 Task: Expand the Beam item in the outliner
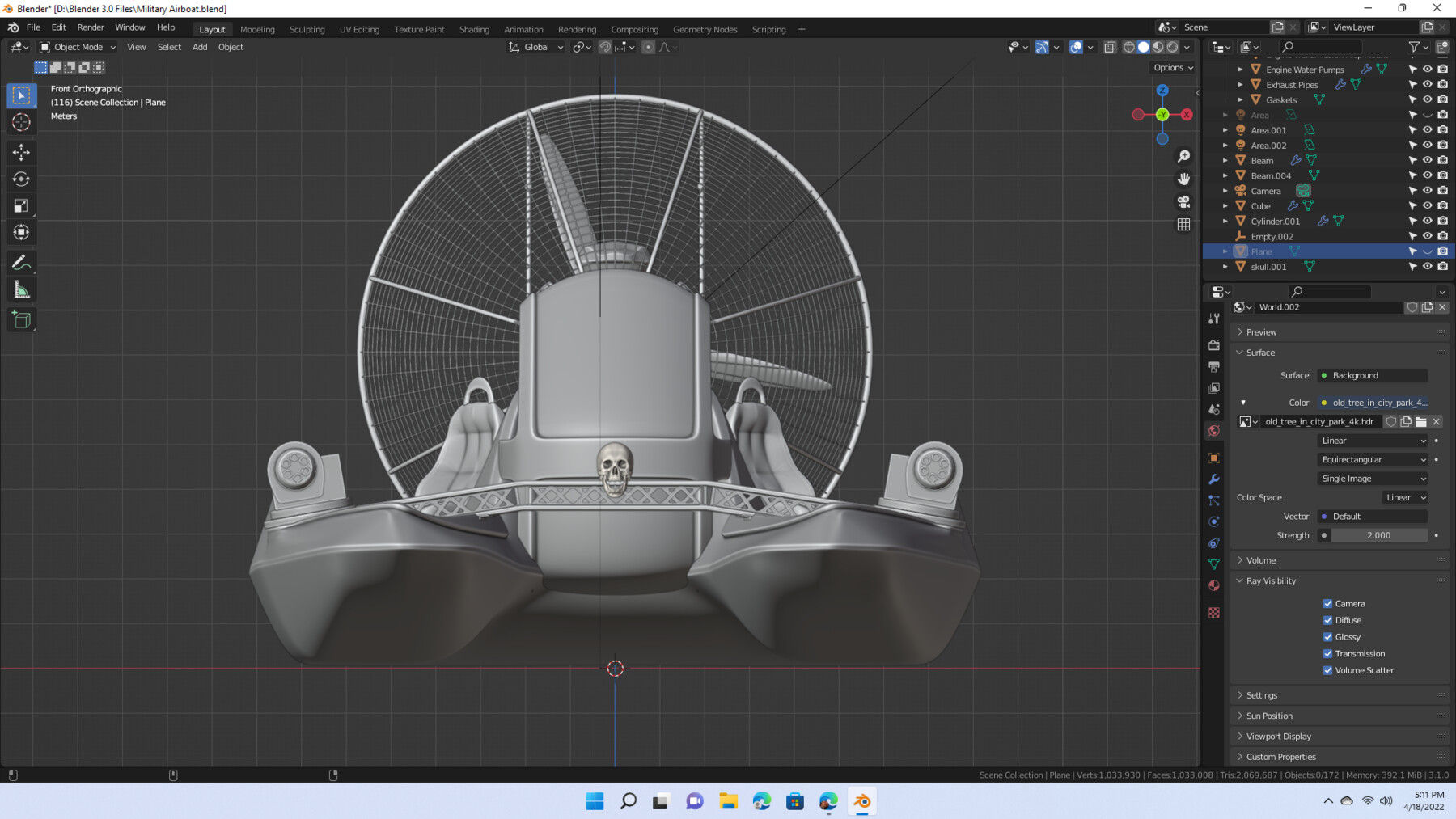pyautogui.click(x=1225, y=160)
